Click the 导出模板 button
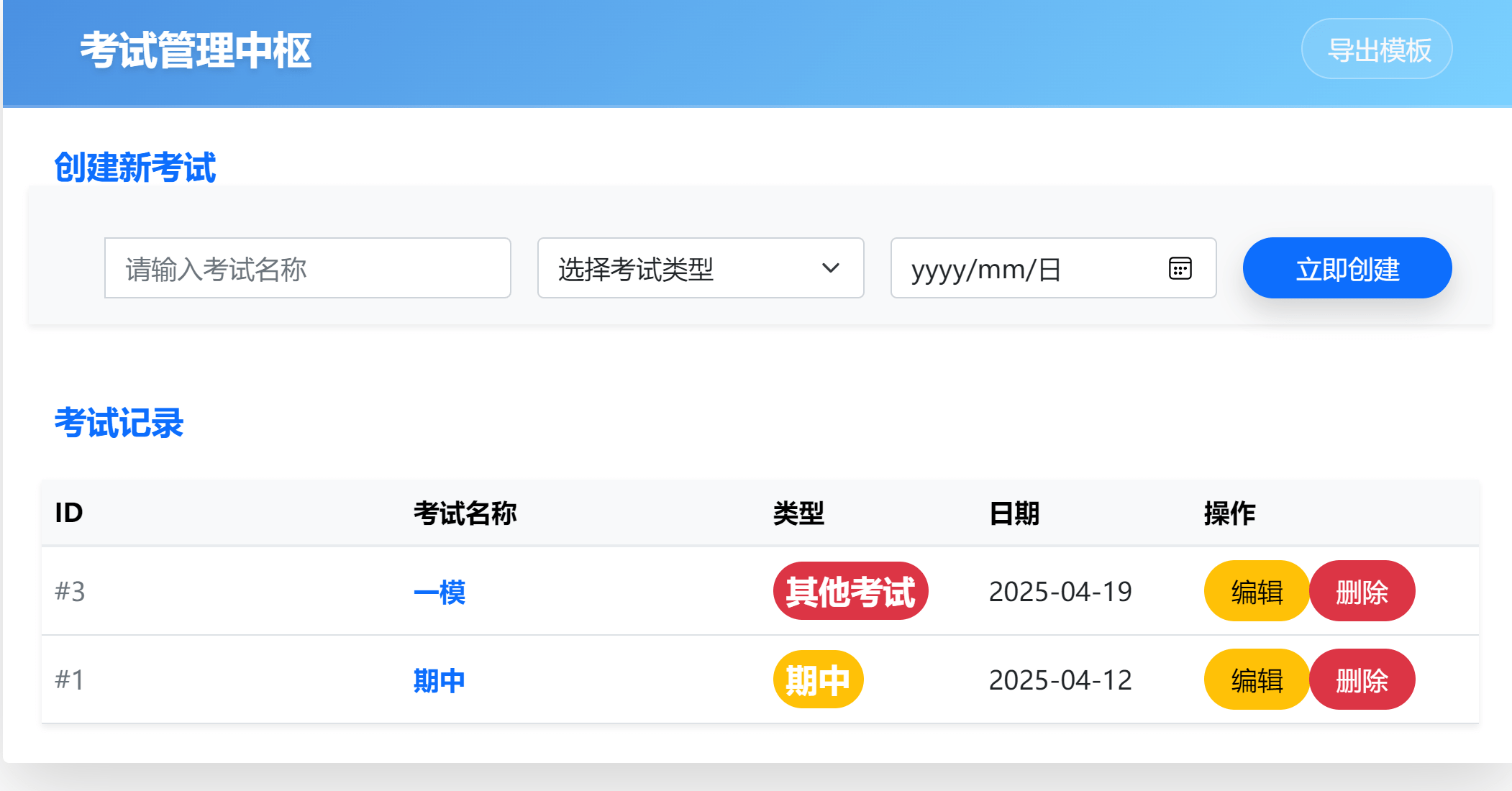 pos(1377,49)
